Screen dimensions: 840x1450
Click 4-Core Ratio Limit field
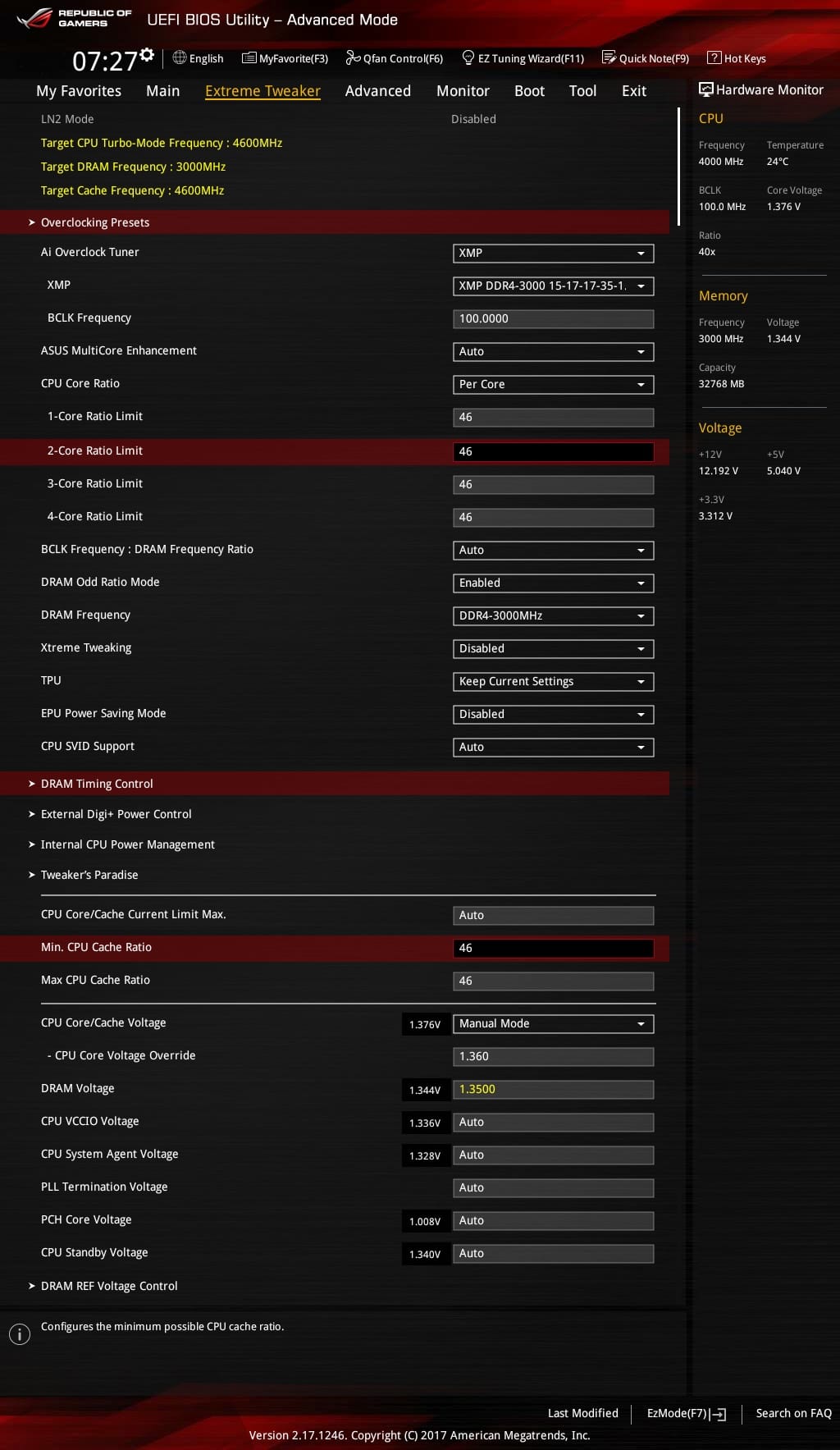click(x=554, y=517)
